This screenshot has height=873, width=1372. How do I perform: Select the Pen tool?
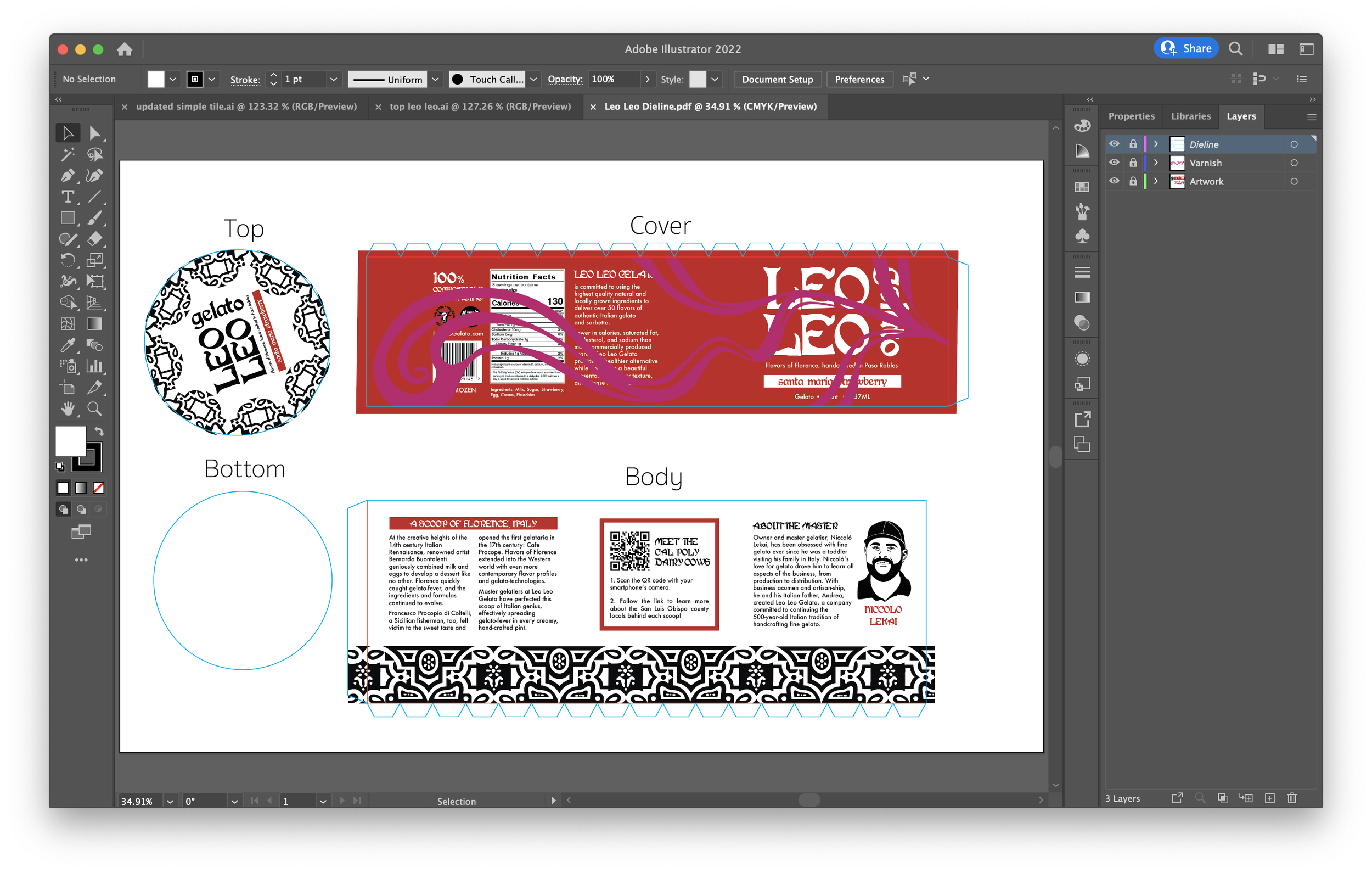coord(68,176)
